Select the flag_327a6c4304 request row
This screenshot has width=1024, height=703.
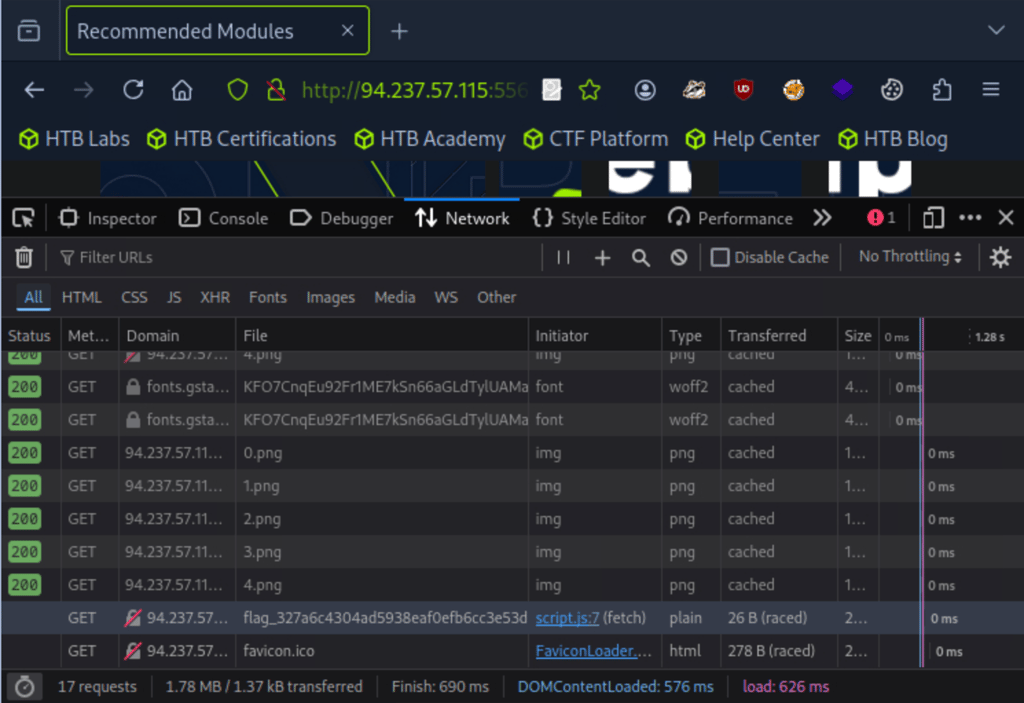click(512, 618)
